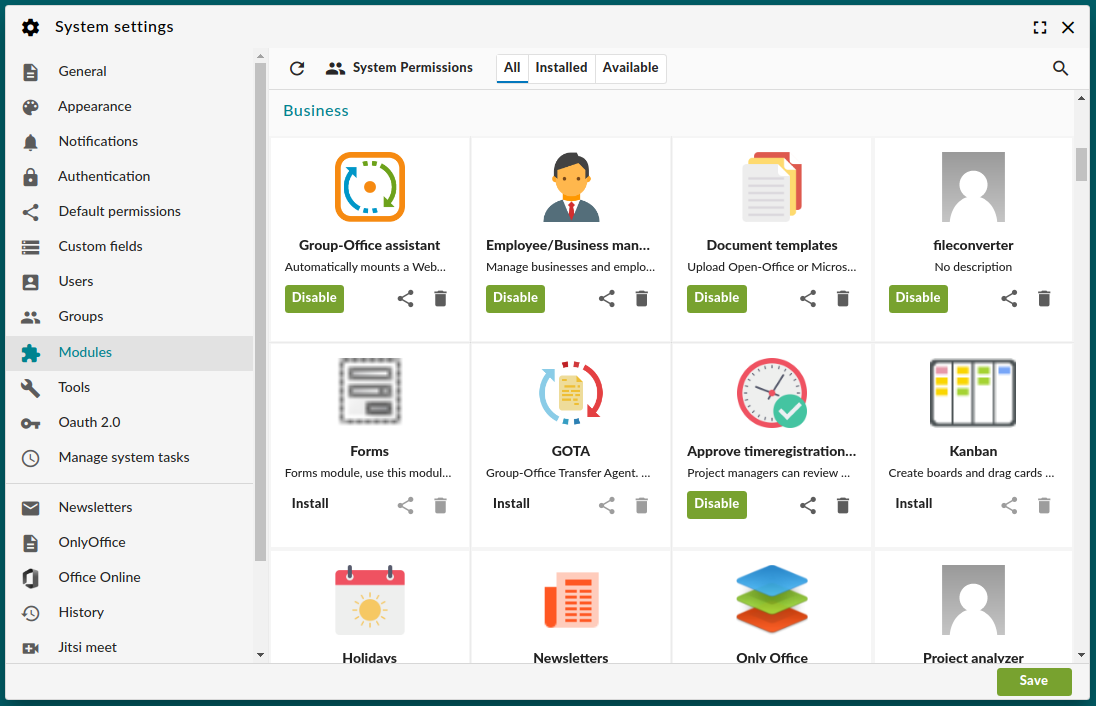Install the Forms module
Image resolution: width=1096 pixels, height=706 pixels.
click(310, 504)
